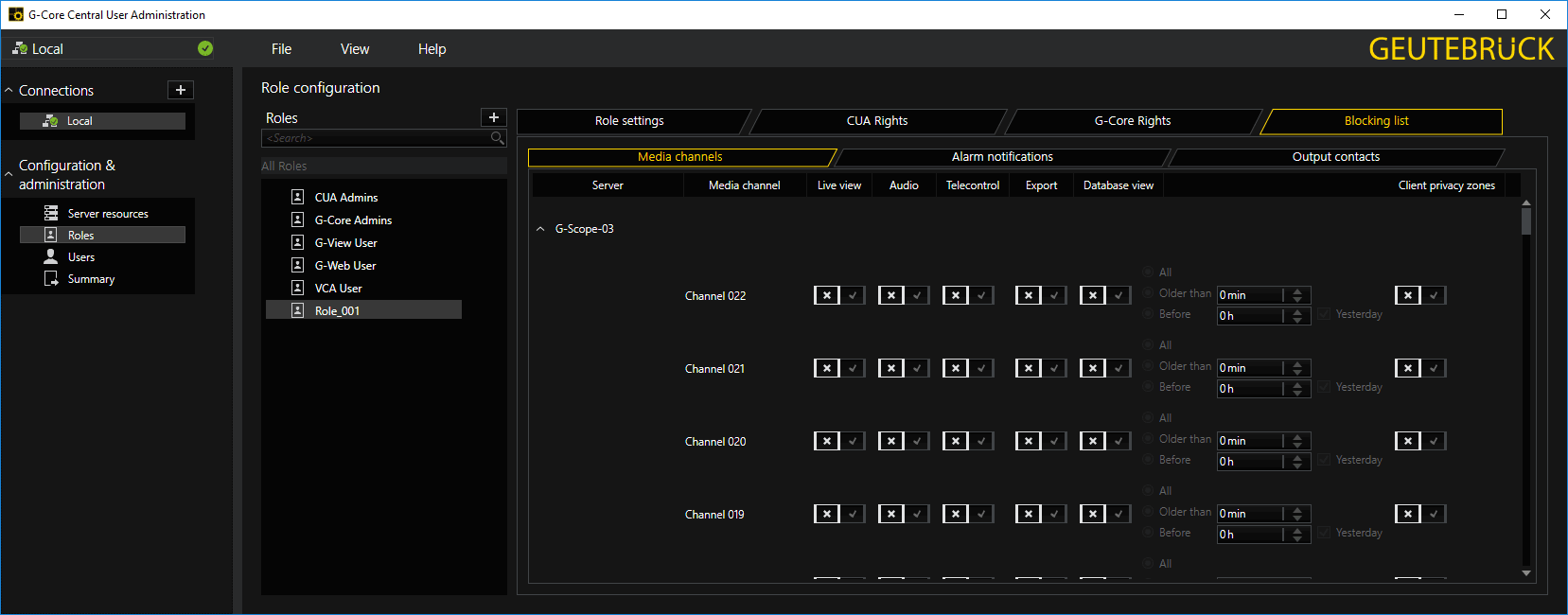
Task: Block Audio for Channel 021
Action: coord(891,368)
